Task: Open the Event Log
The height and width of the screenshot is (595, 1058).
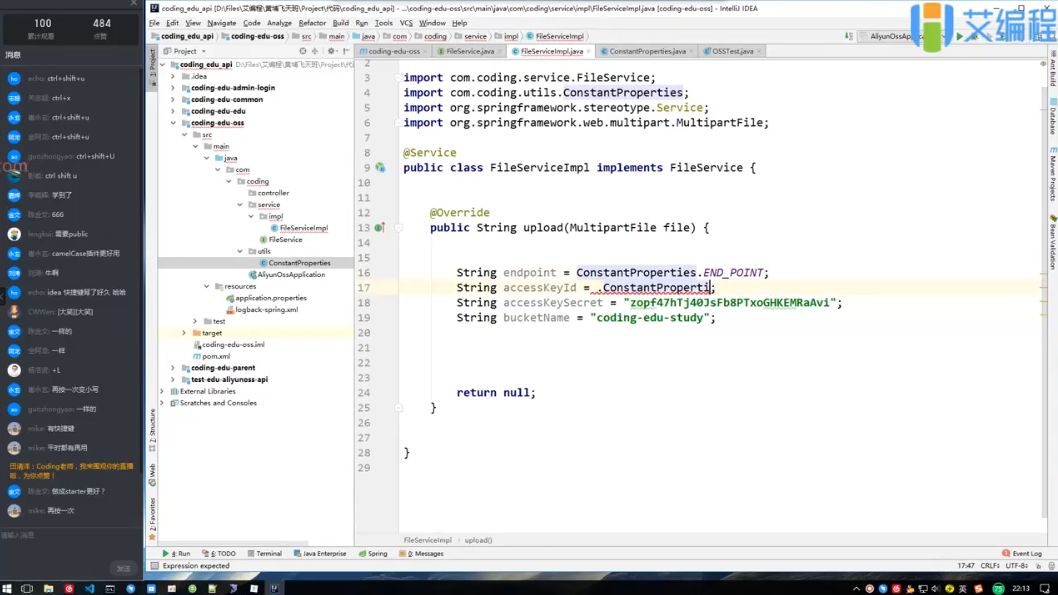Action: 1022,553
